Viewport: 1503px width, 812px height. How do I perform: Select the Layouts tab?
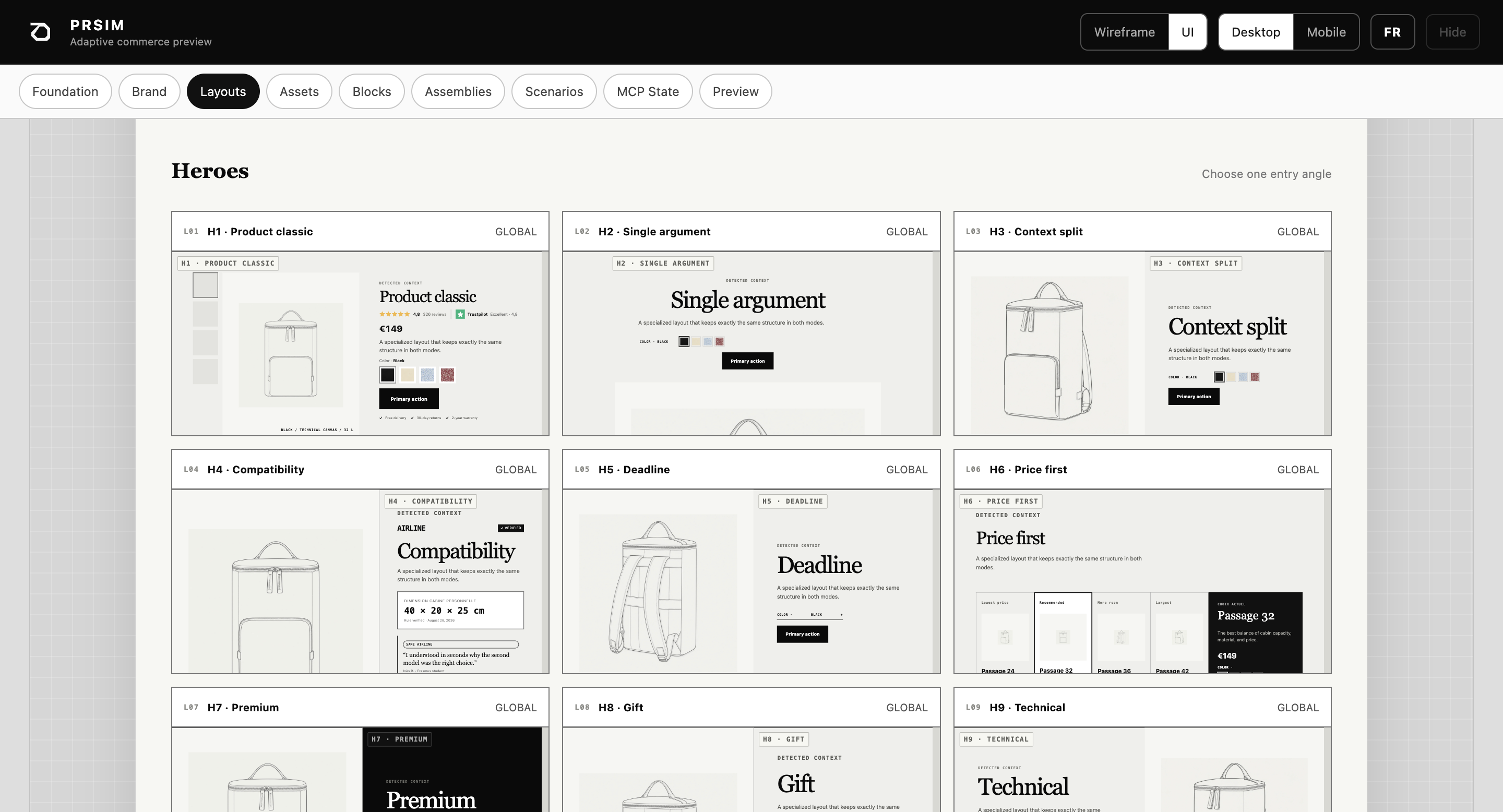(223, 91)
